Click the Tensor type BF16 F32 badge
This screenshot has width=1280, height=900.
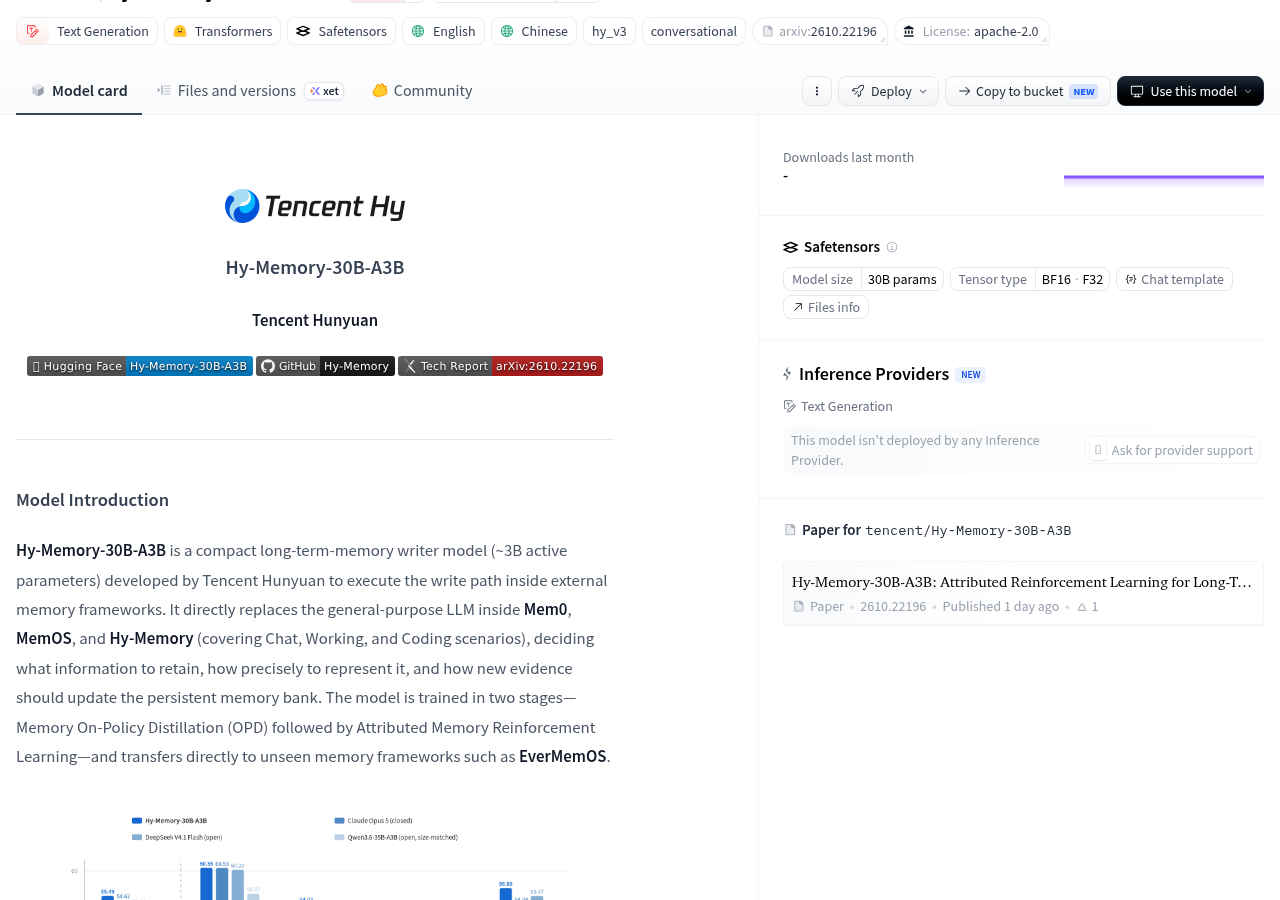pos(1030,279)
